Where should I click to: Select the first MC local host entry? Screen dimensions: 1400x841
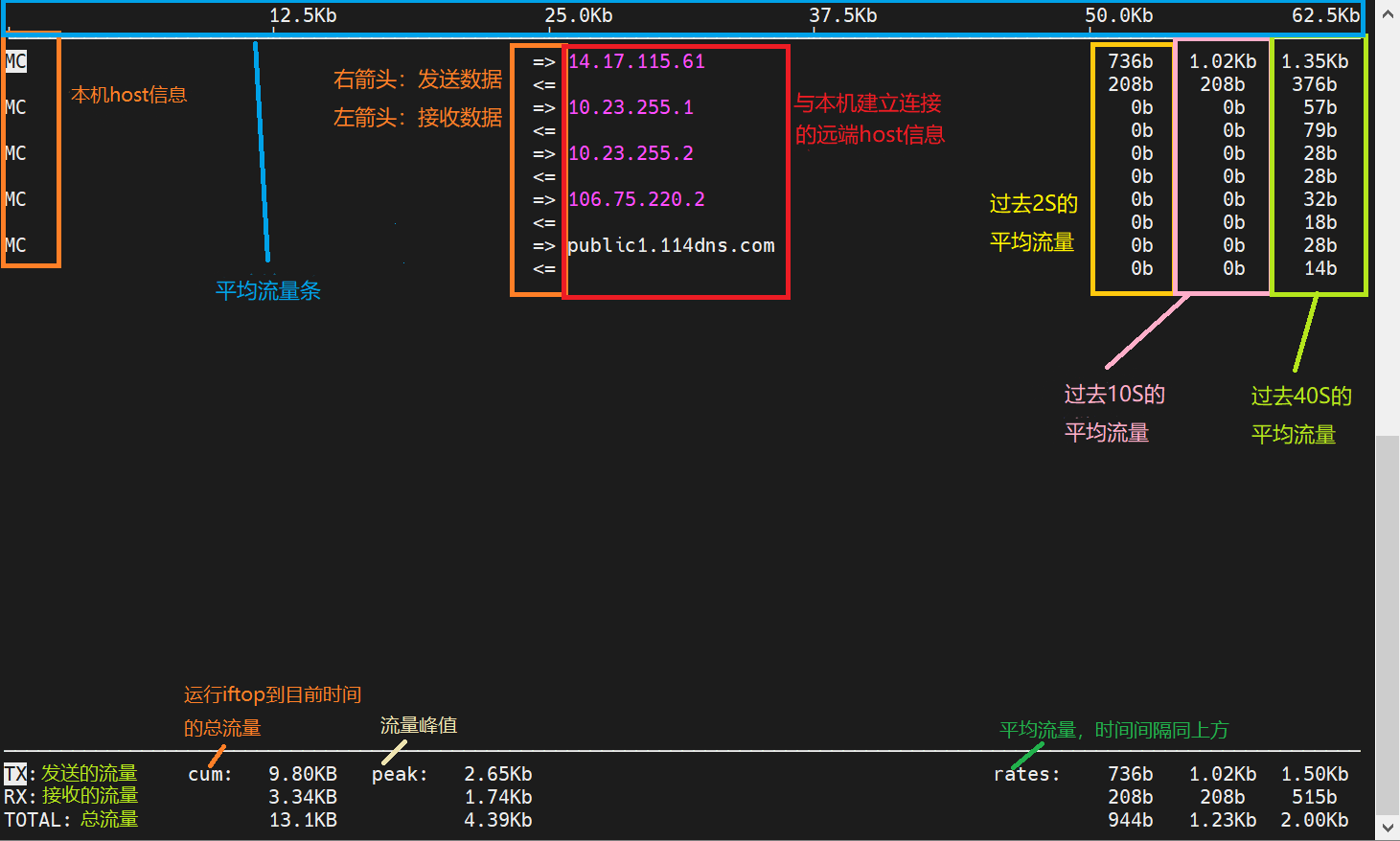click(x=14, y=60)
